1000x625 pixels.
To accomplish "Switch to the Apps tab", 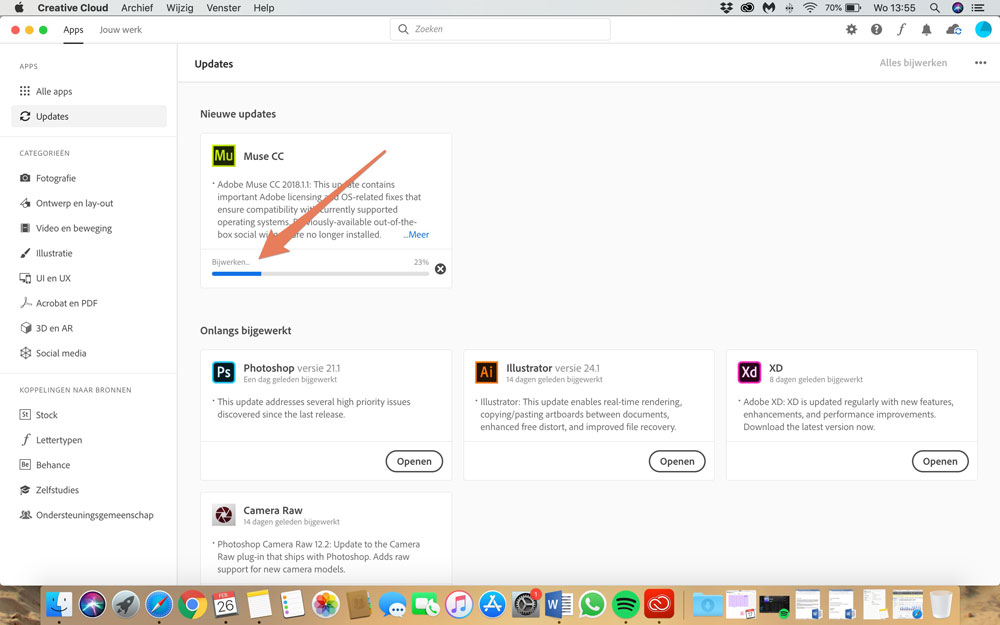I will coord(73,29).
